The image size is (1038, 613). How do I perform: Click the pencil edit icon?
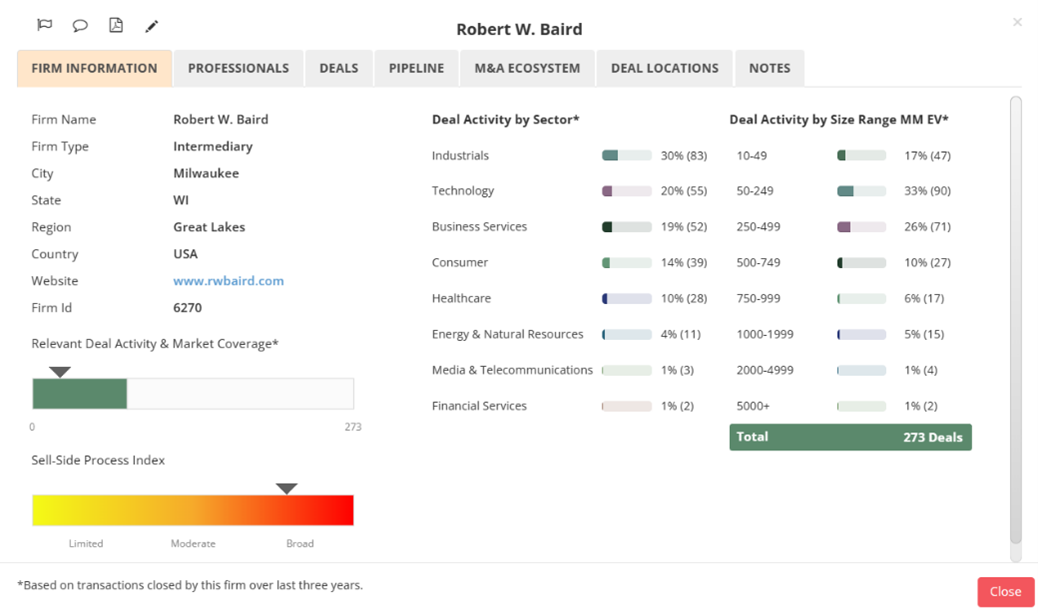click(x=152, y=26)
